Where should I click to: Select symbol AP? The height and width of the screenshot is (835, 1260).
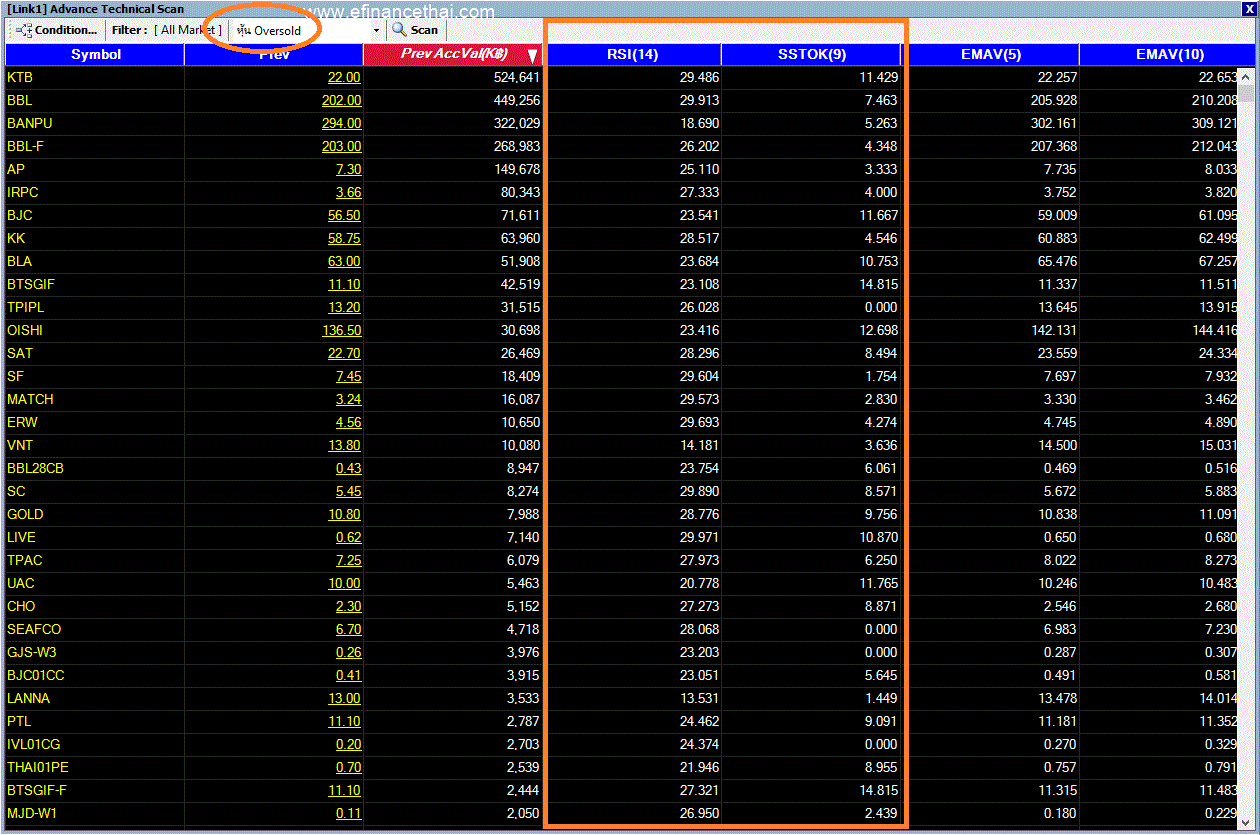[x=16, y=169]
